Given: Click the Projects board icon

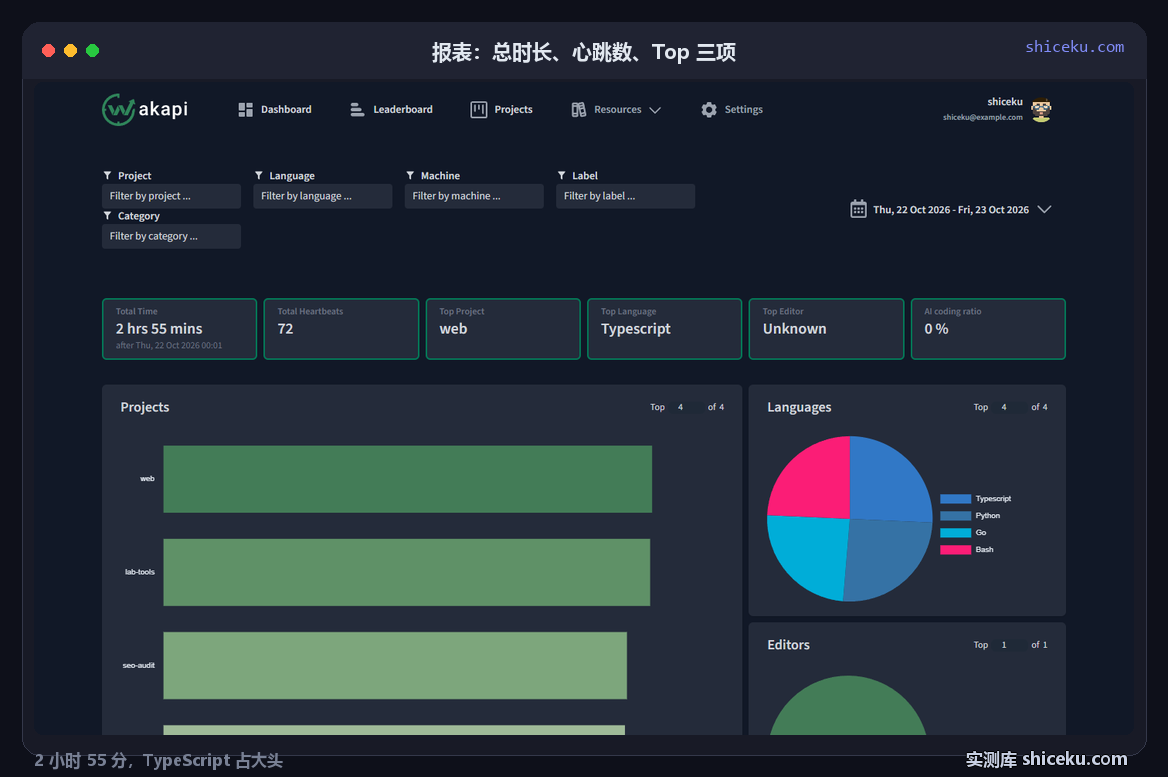Looking at the screenshot, I should pyautogui.click(x=478, y=110).
